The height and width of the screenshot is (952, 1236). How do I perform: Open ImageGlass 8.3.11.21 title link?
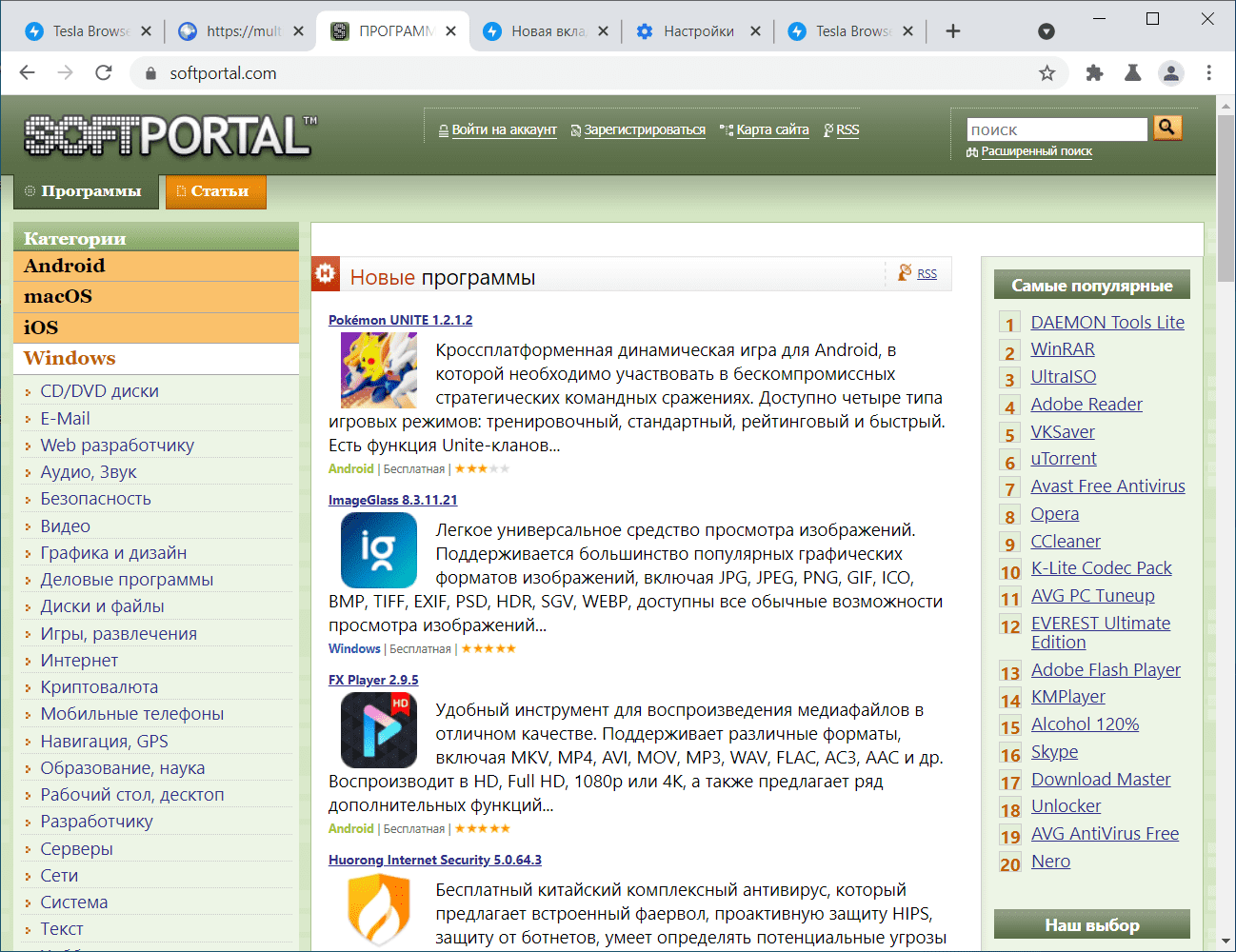coord(392,500)
